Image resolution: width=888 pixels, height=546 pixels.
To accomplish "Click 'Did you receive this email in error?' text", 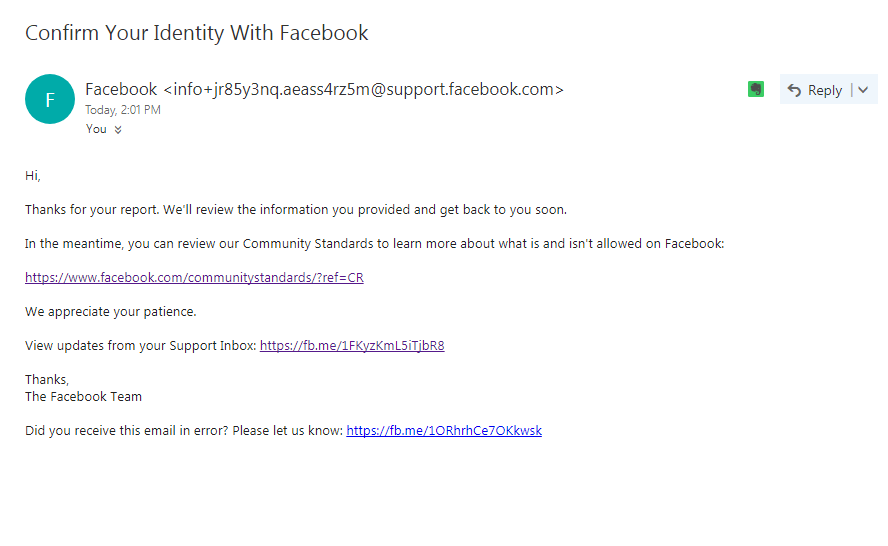I will [184, 431].
